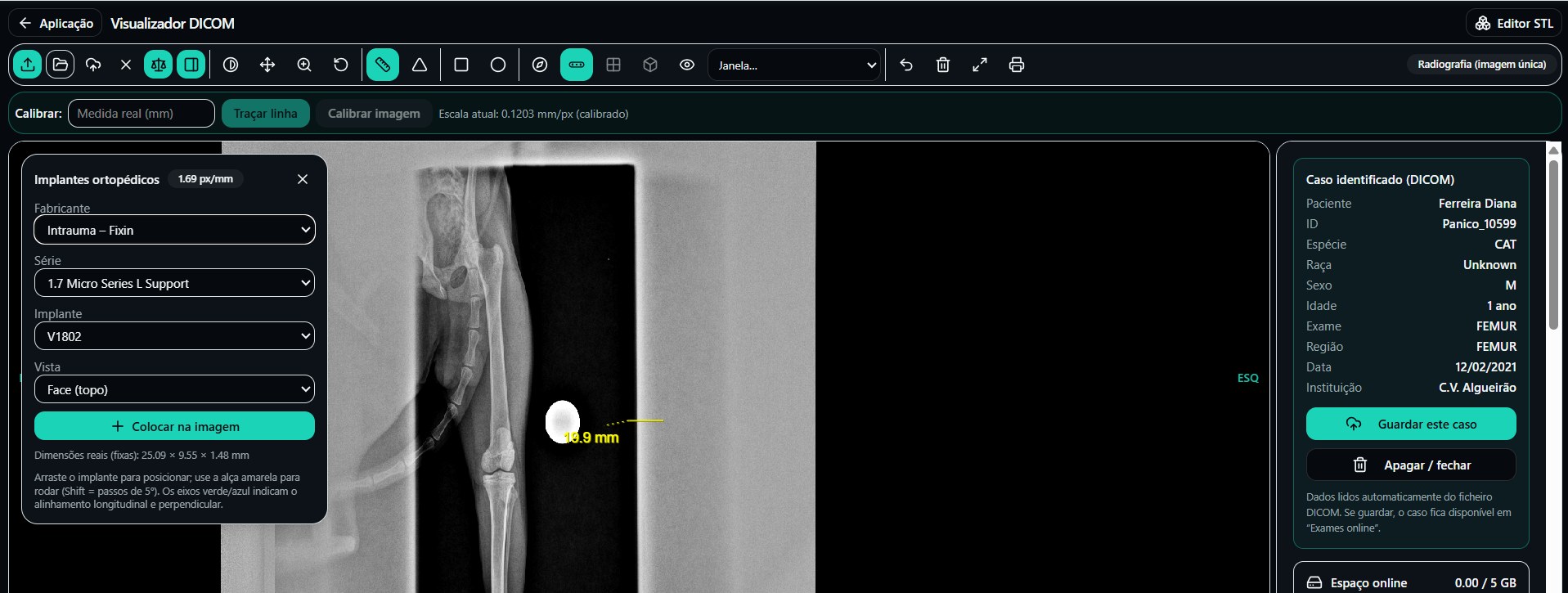Image resolution: width=1568 pixels, height=593 pixels.
Task: Select the triangle angle tool
Action: [420, 65]
